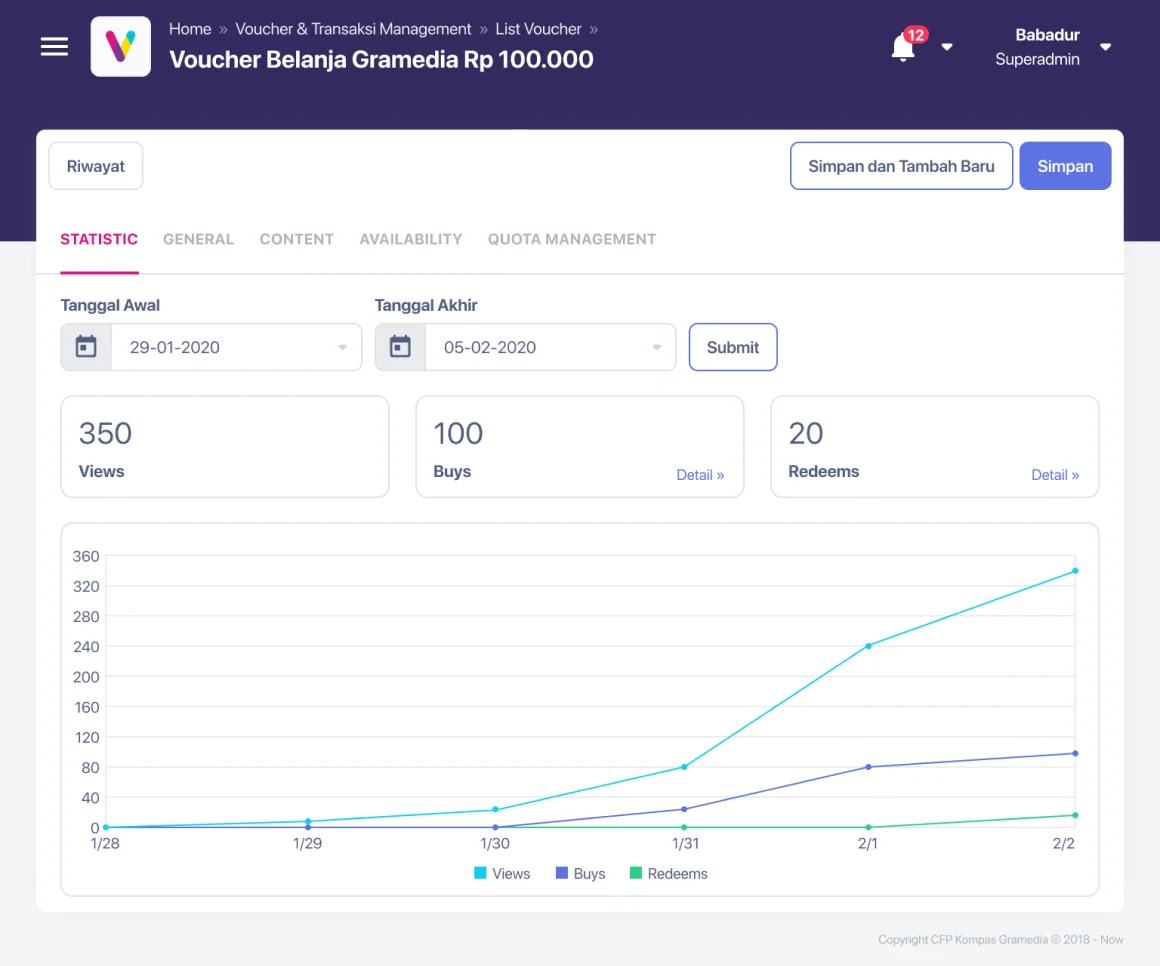Switch to the CONTENT tab
The height and width of the screenshot is (966, 1160).
click(297, 240)
